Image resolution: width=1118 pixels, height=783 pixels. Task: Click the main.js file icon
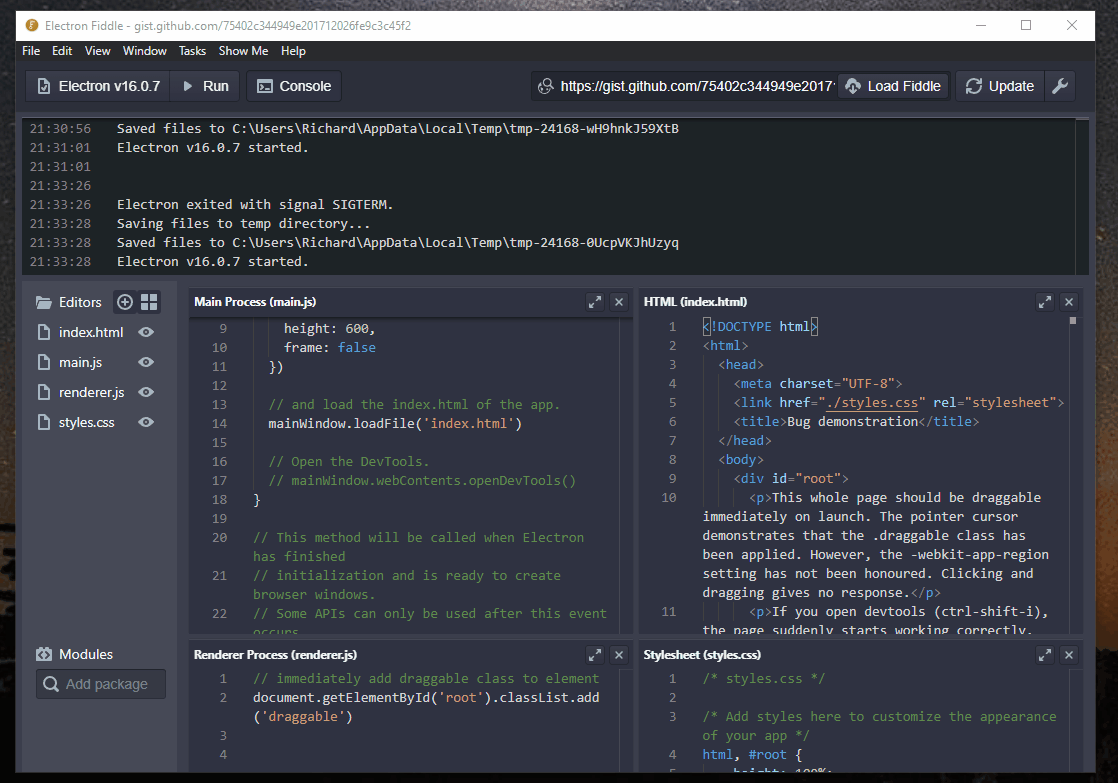[44, 362]
